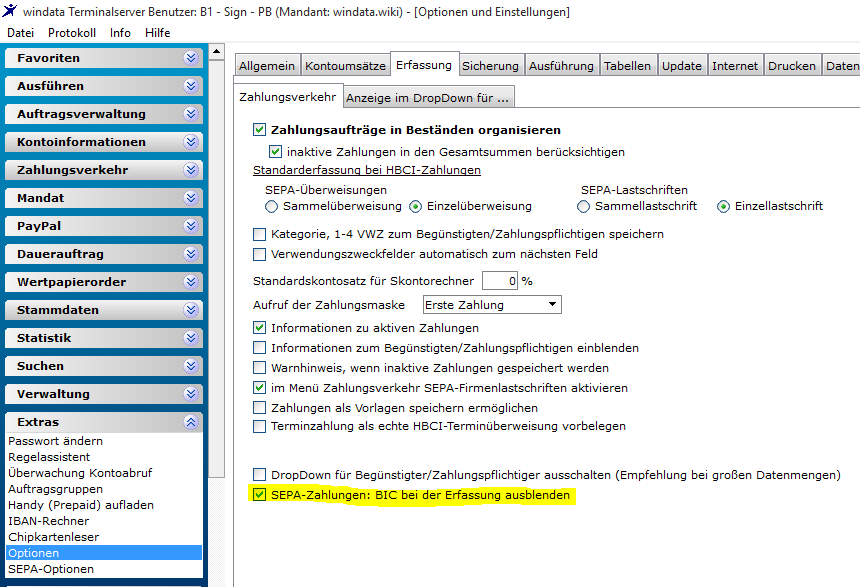
Task: Toggle Zahlungsaufträge in Beständen organisieren checkbox
Action: click(259, 129)
